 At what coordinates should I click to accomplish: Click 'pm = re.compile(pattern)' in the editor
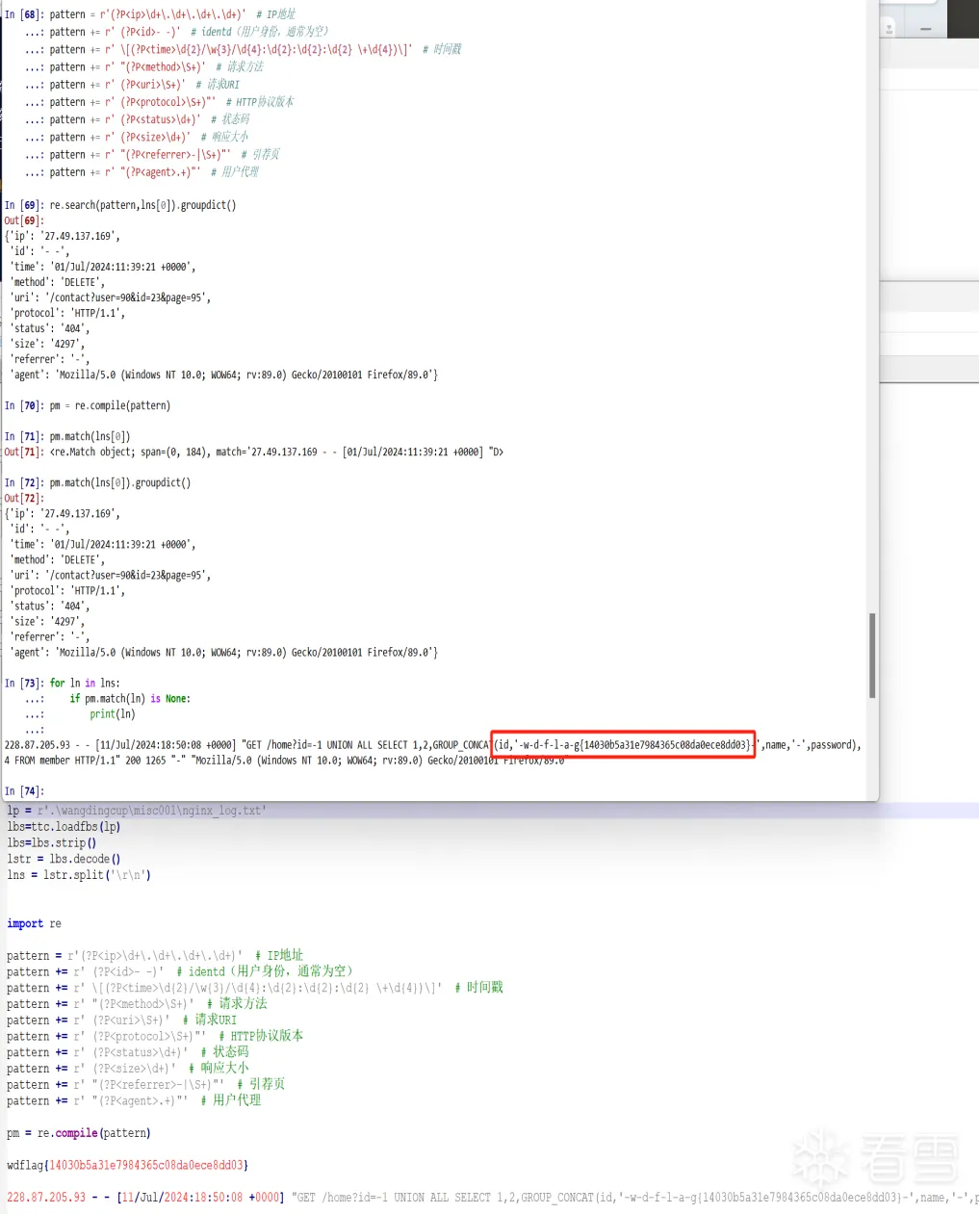[x=79, y=1133]
